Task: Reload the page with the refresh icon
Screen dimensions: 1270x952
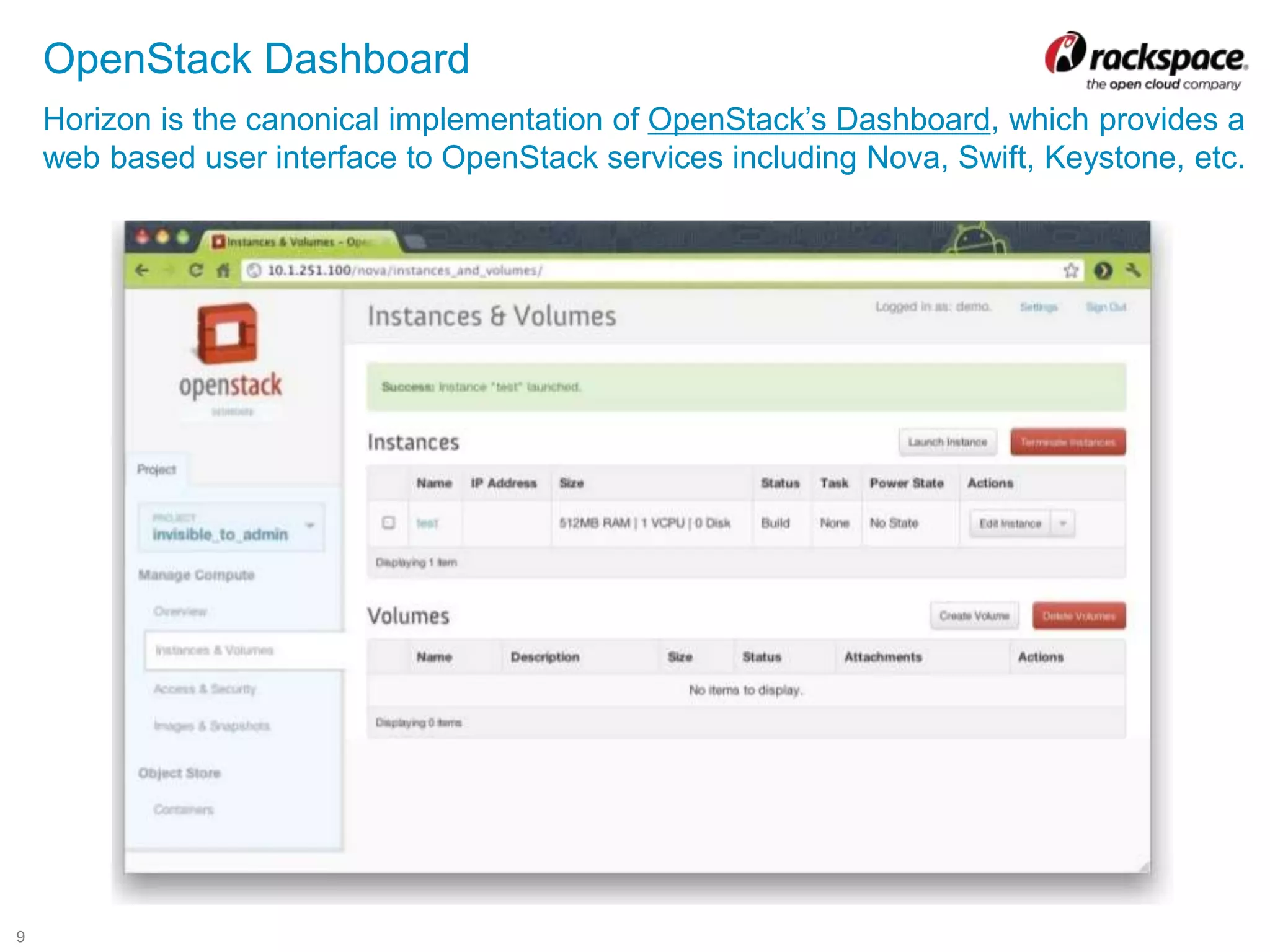Action: pos(196,270)
